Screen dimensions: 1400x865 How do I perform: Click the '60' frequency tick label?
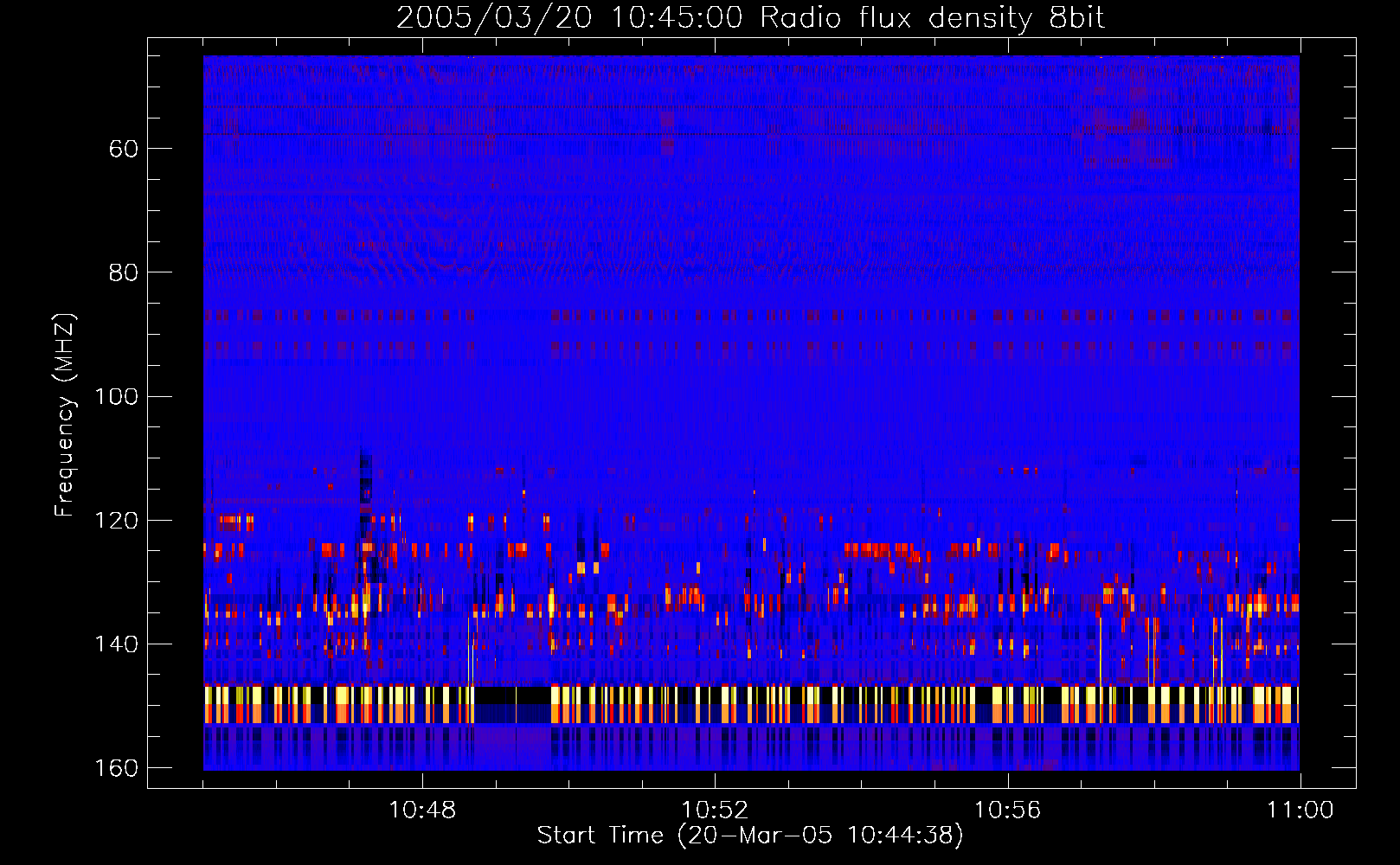pos(123,149)
